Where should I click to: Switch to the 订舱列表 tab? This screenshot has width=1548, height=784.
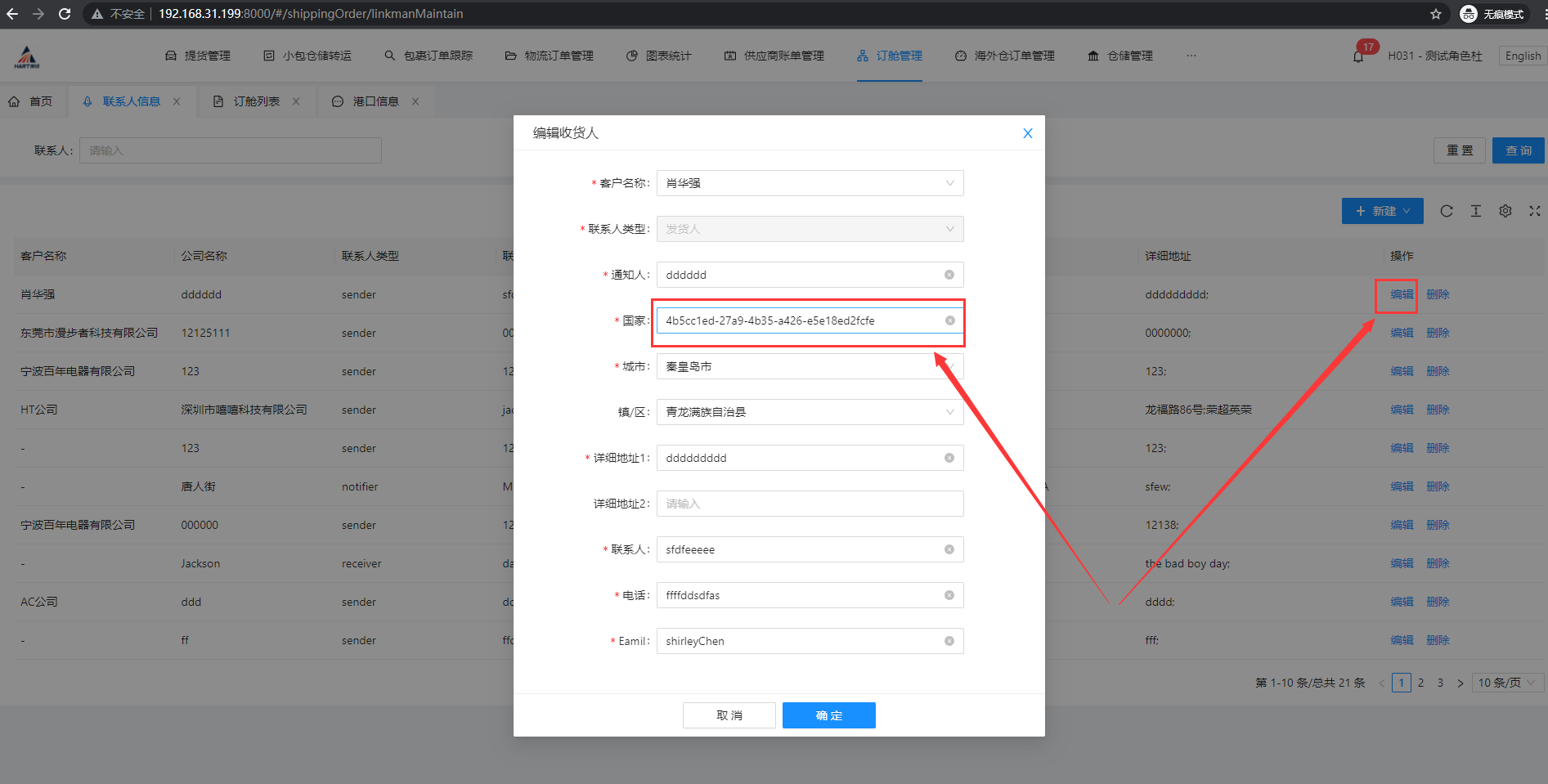click(x=256, y=101)
